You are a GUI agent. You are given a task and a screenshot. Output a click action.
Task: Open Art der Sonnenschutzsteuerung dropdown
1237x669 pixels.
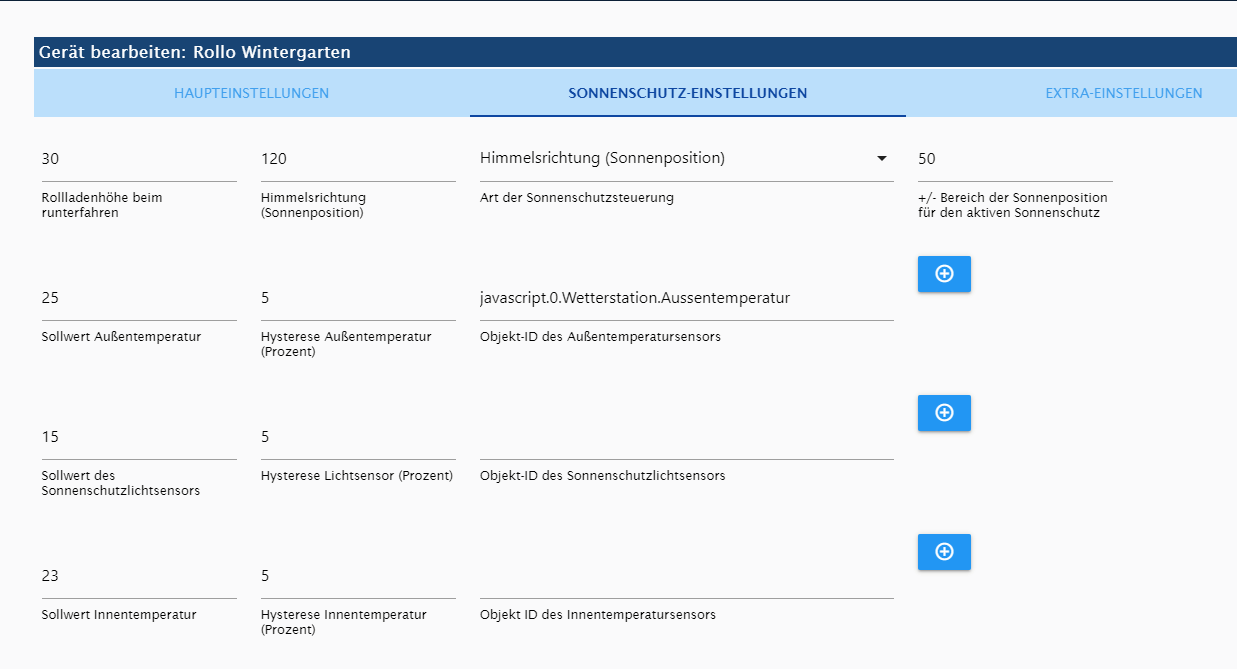pyautogui.click(x=687, y=159)
